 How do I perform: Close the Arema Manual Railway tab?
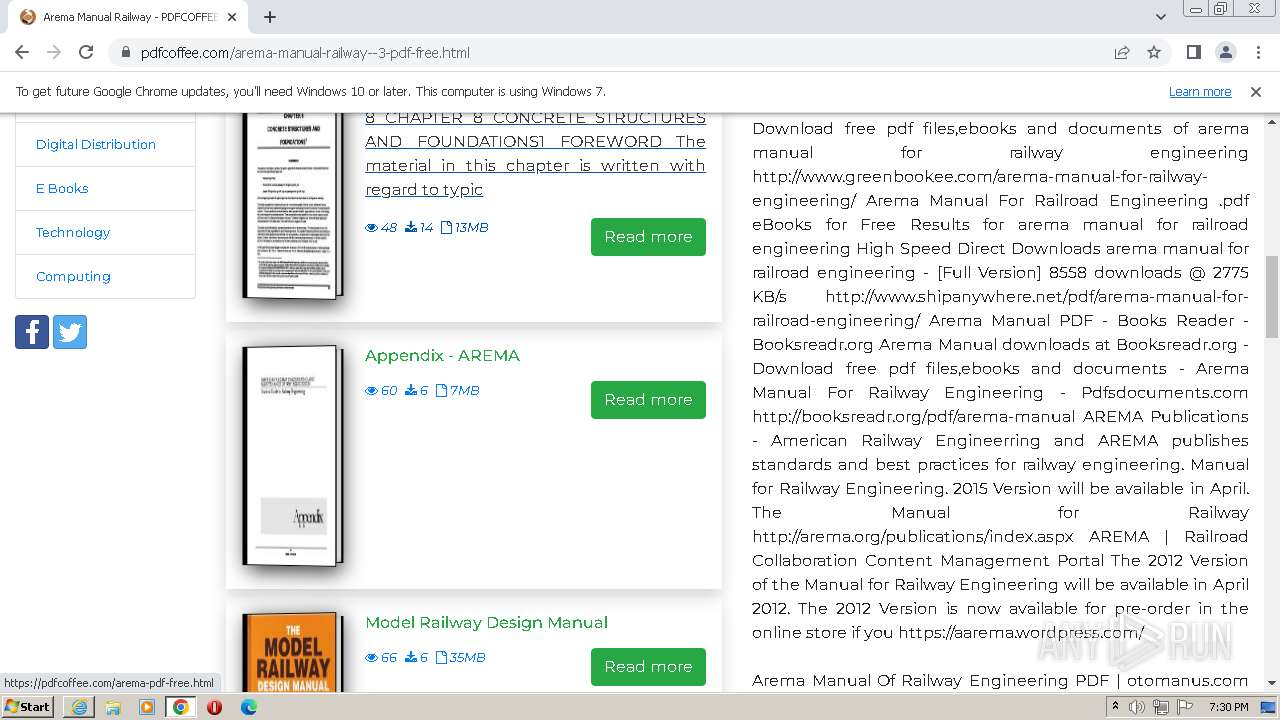tap(232, 17)
